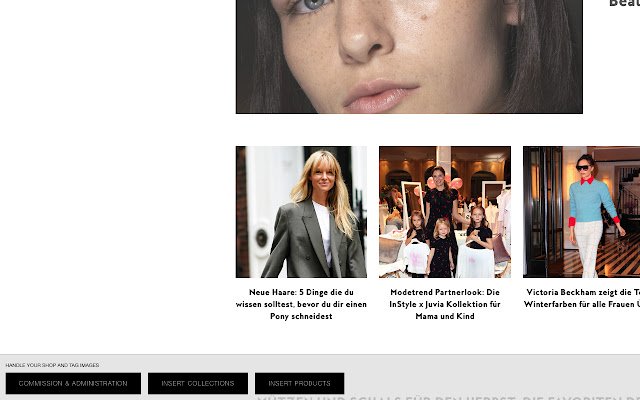
Task: Click the woman in blue sweater thumbnail
Action: [x=582, y=212]
